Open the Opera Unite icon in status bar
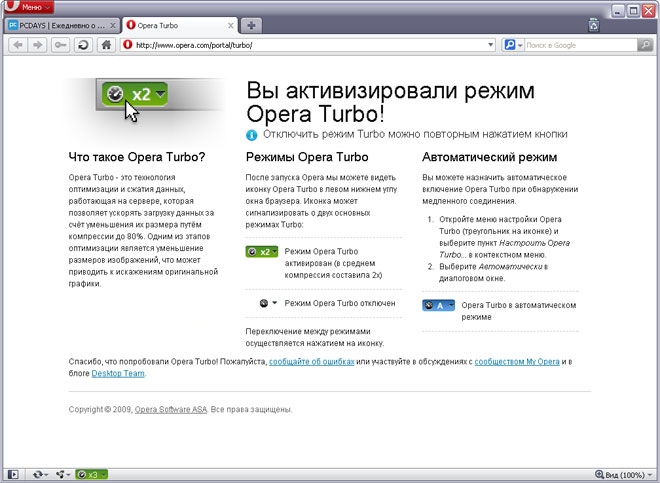The width and height of the screenshot is (660, 483). (62, 475)
